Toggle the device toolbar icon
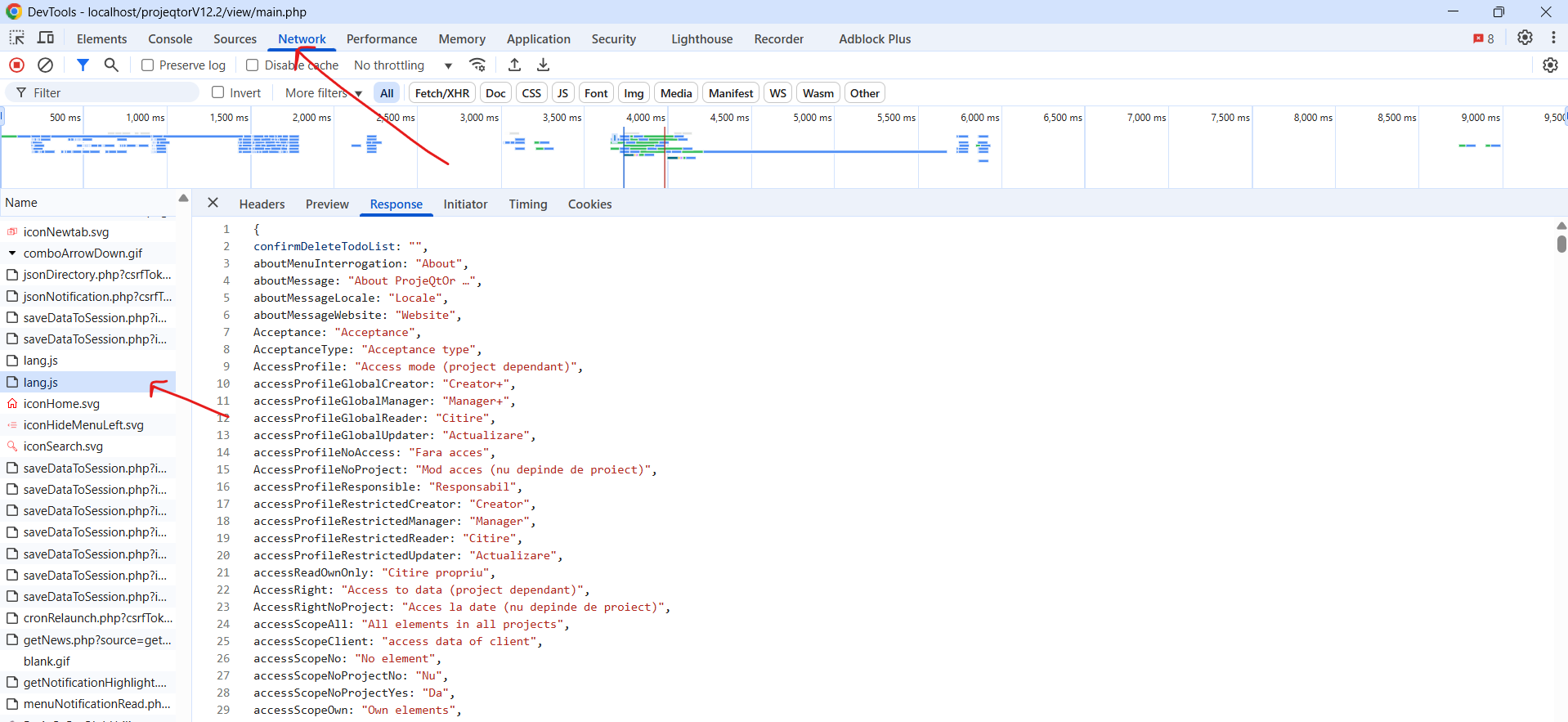Viewport: 1568px width, 722px height. pyautogui.click(x=46, y=38)
